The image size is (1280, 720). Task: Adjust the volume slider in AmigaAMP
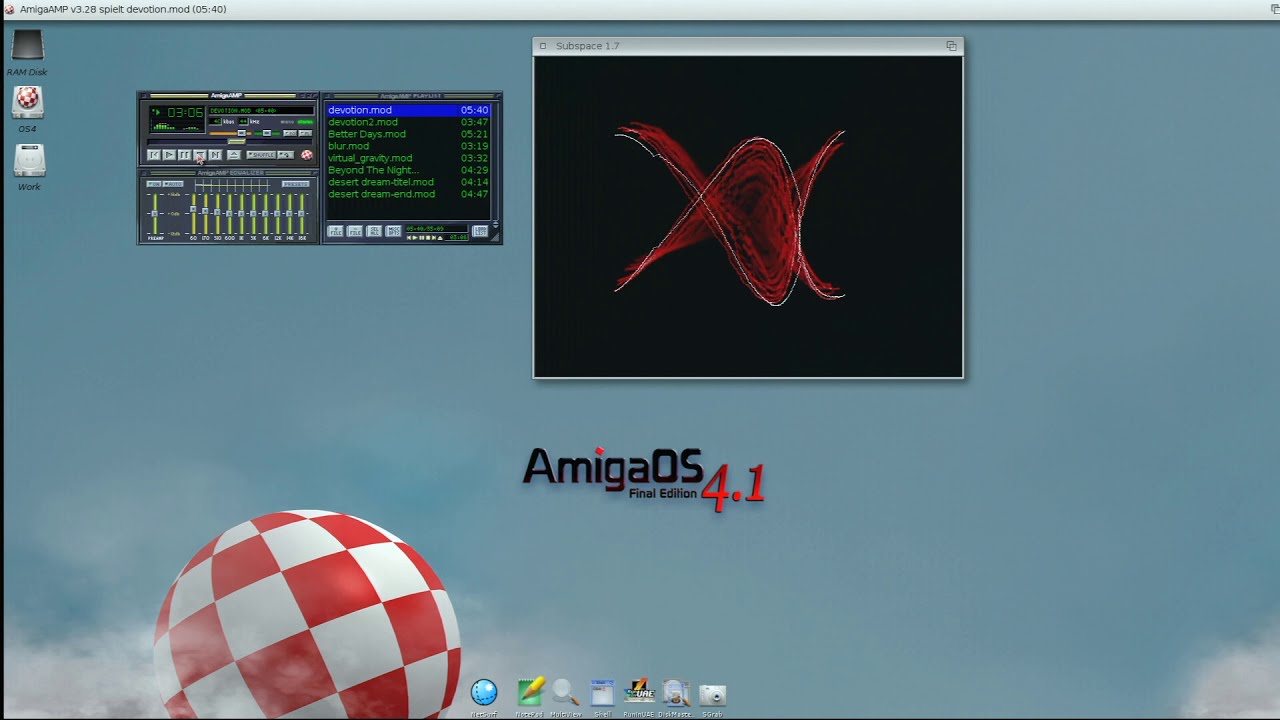click(x=230, y=133)
